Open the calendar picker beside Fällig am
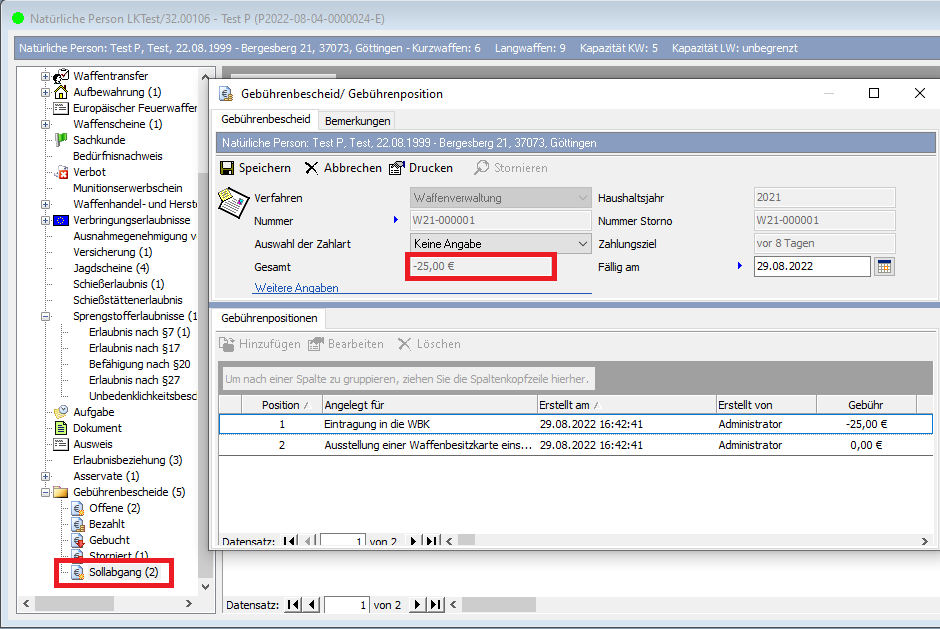940x629 pixels. tap(883, 266)
